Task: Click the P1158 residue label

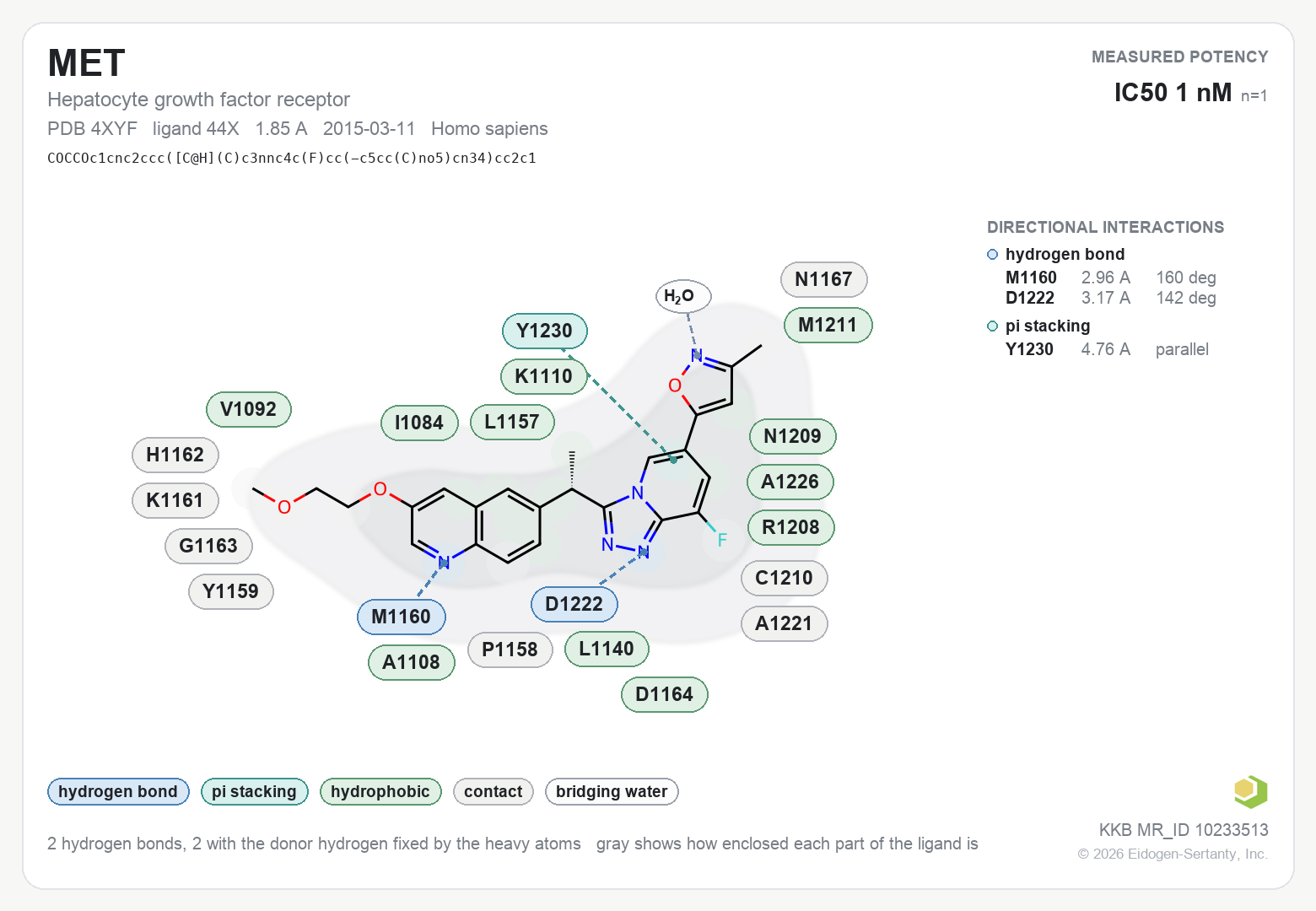Action: (510, 650)
